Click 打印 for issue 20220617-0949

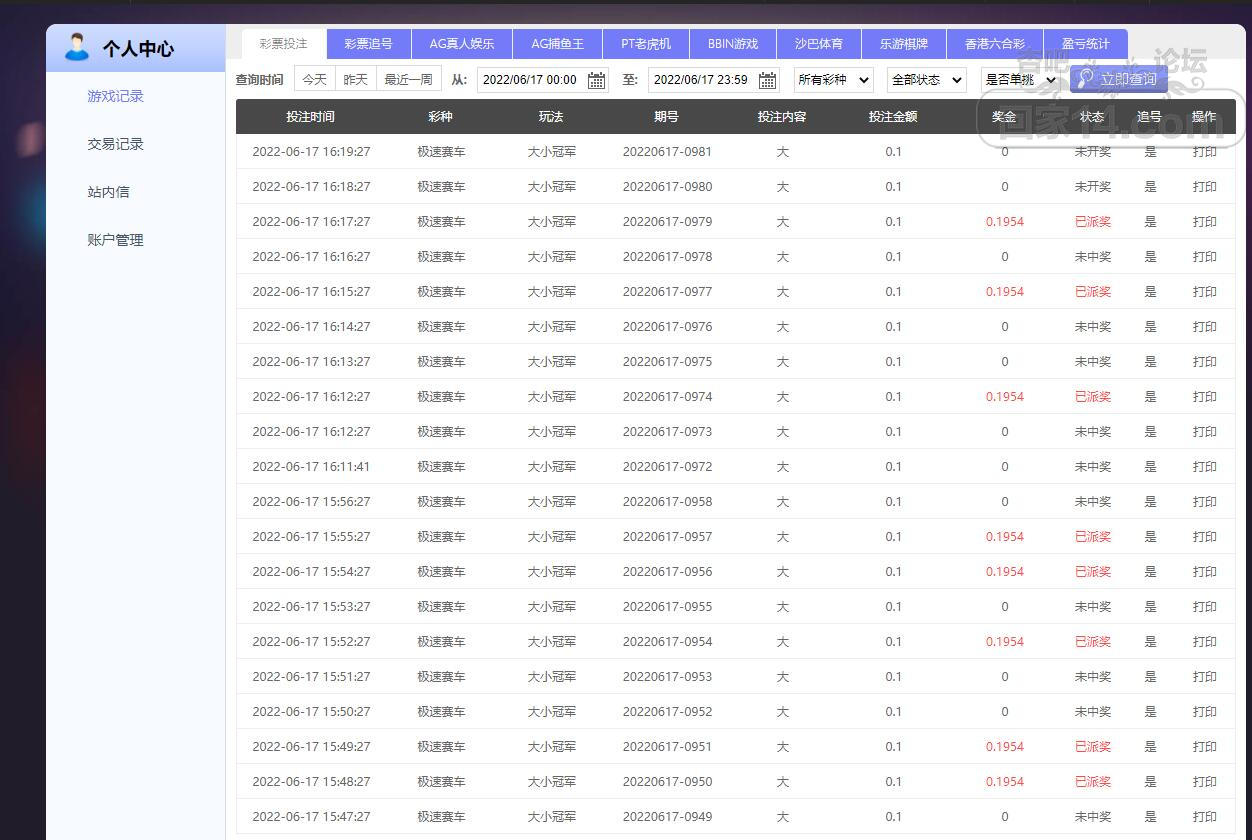(x=1204, y=817)
